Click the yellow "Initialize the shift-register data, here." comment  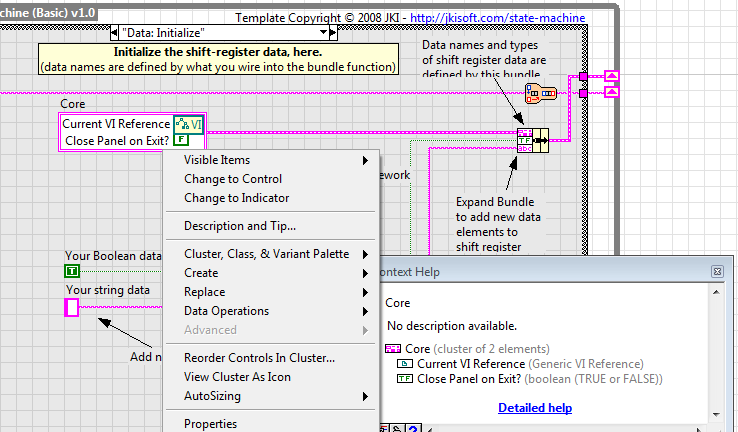click(x=218, y=59)
